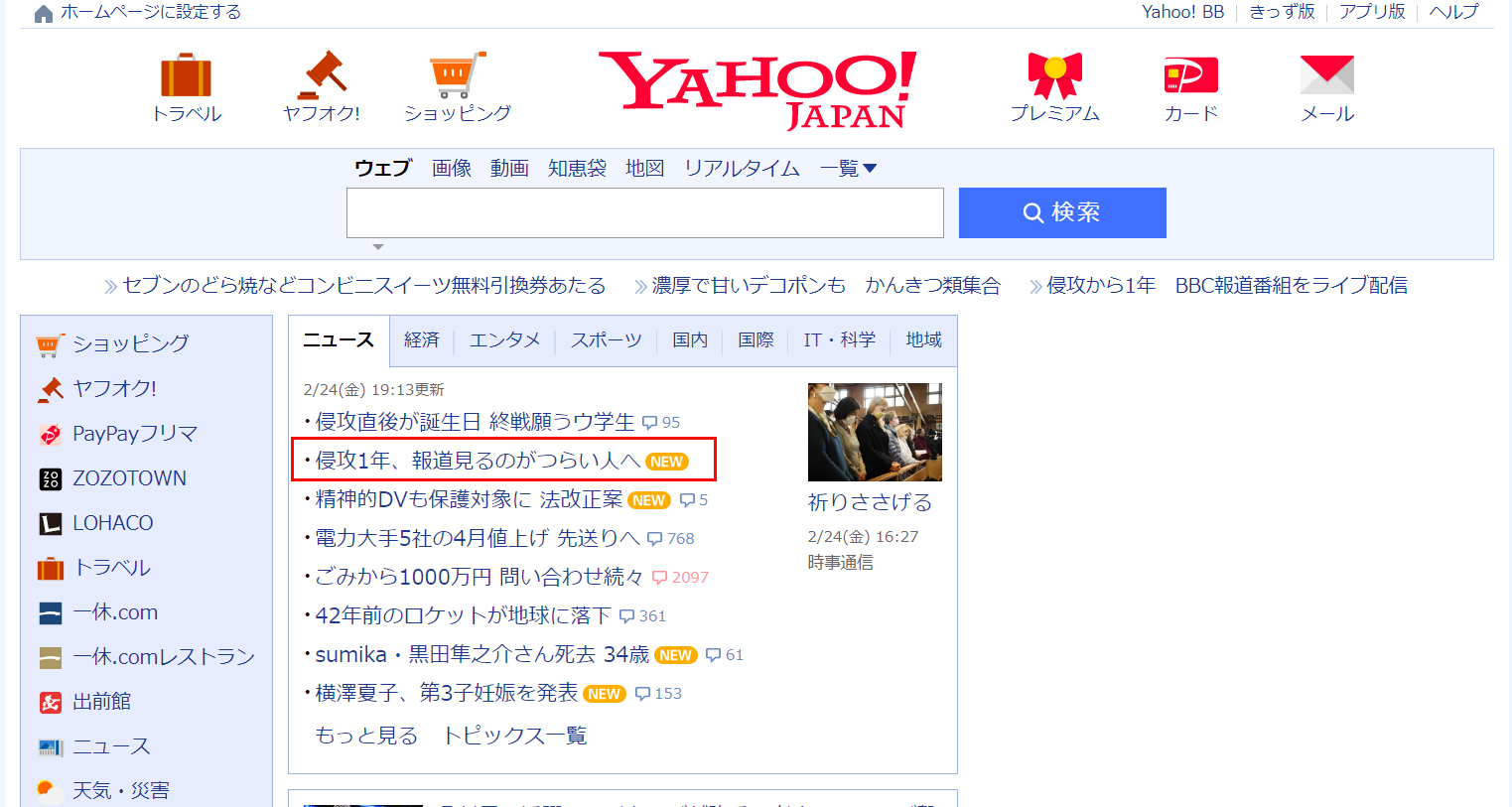Open headline 侵攻直後が誕生日 終戦願うウ学生

tap(475, 422)
